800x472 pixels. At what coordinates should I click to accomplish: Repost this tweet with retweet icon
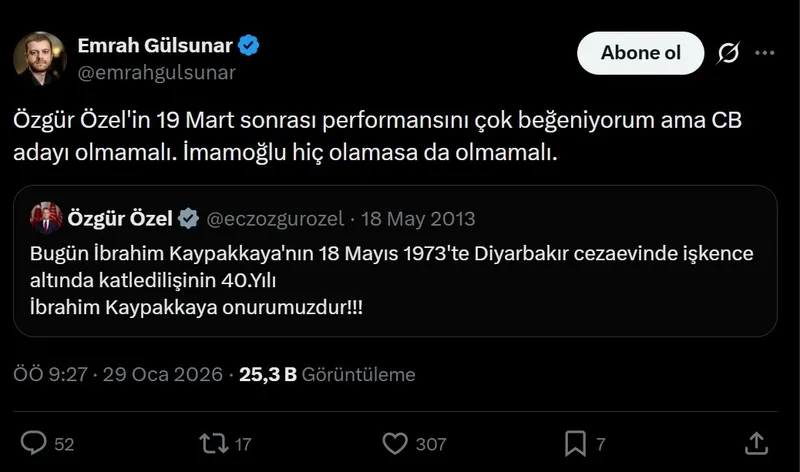tap(212, 442)
